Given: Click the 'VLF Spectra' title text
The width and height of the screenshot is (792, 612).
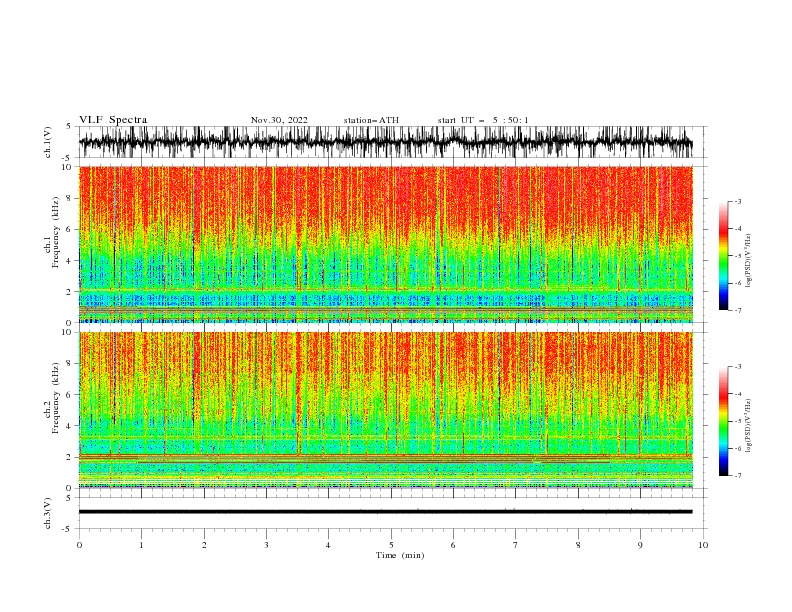Looking at the screenshot, I should coord(113,120).
